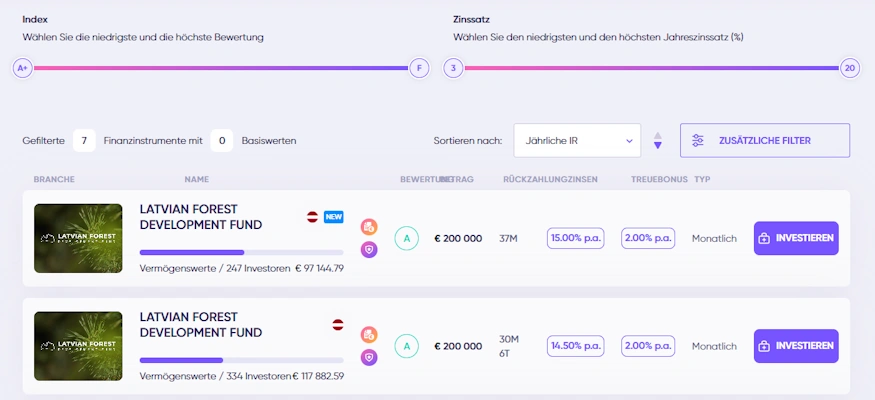This screenshot has width=875, height=400.
Task: Click the F handle on Index slider
Action: tap(419, 68)
